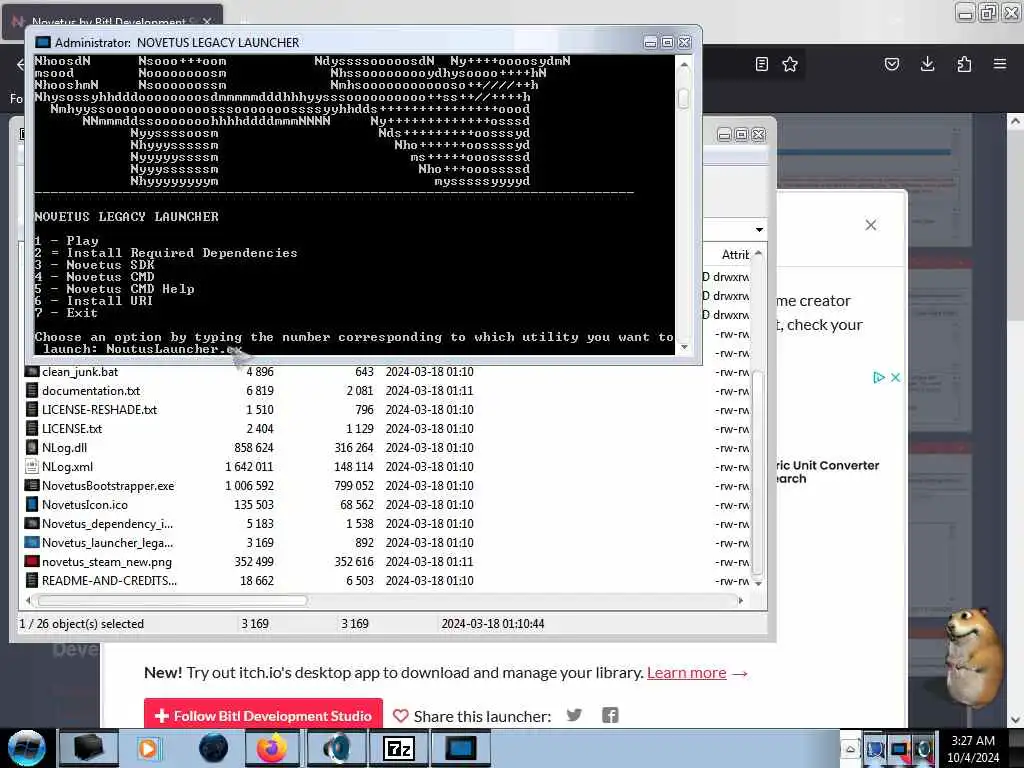Open the black box taskbar icon
Image resolution: width=1024 pixels, height=768 pixels.
[x=88, y=748]
